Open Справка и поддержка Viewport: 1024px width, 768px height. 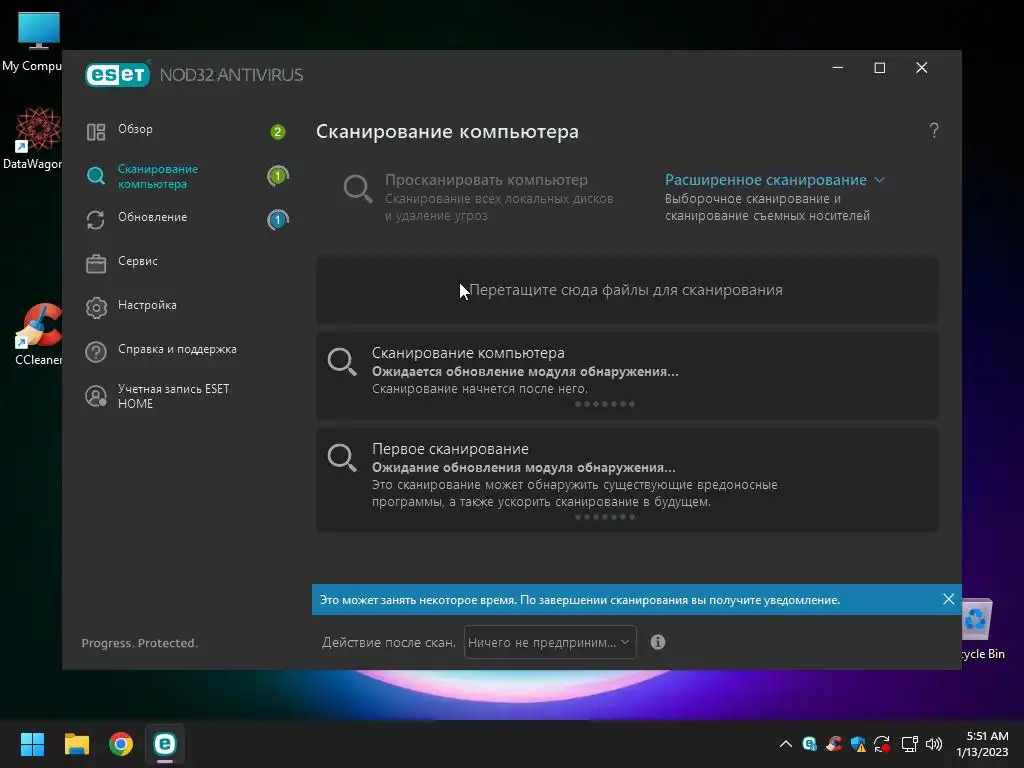(178, 349)
